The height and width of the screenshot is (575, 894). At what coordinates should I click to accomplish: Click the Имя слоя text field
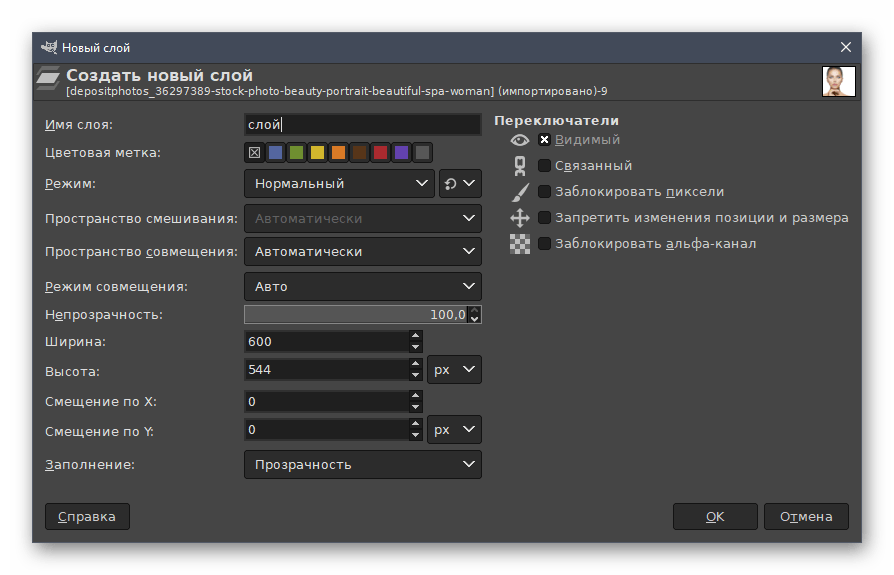coord(362,125)
